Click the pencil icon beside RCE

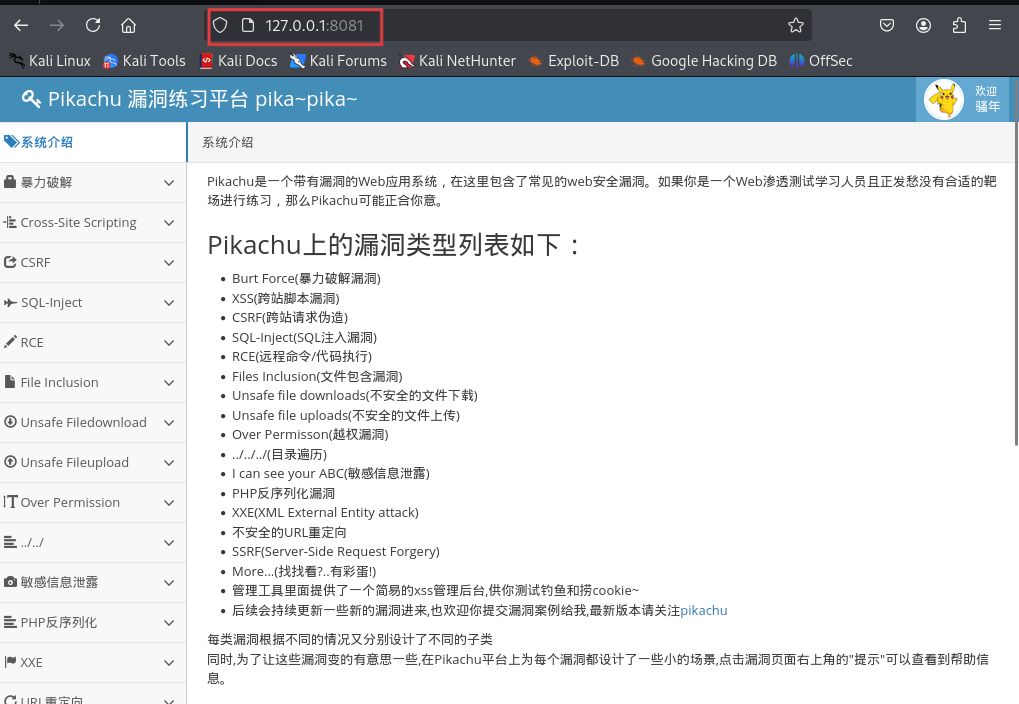point(10,341)
